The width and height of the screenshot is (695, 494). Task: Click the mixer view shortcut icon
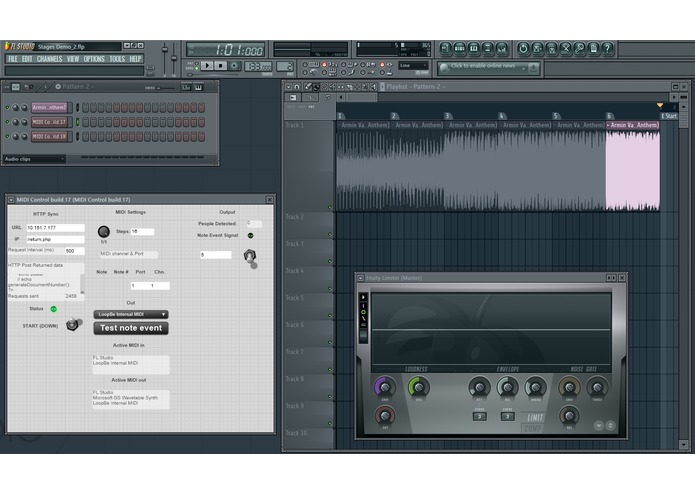(x=502, y=48)
